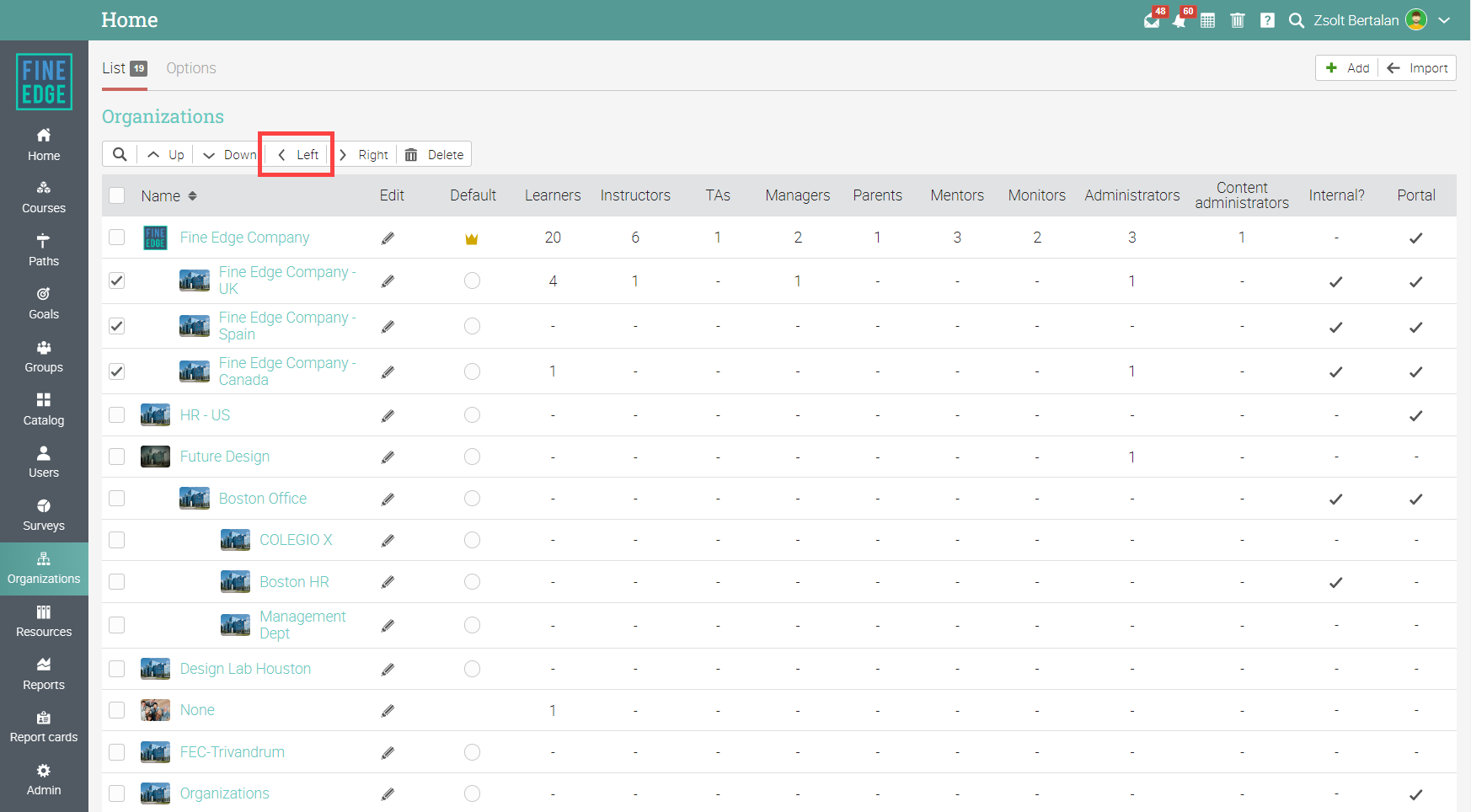Open Courses in the sidebar
1471x812 pixels.
click(44, 197)
